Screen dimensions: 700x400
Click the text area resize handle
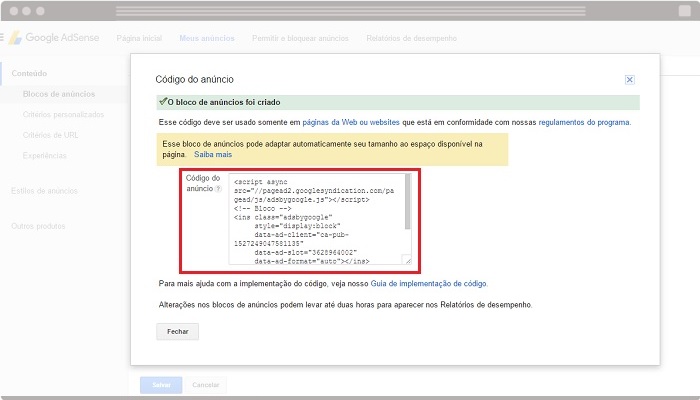point(407,260)
